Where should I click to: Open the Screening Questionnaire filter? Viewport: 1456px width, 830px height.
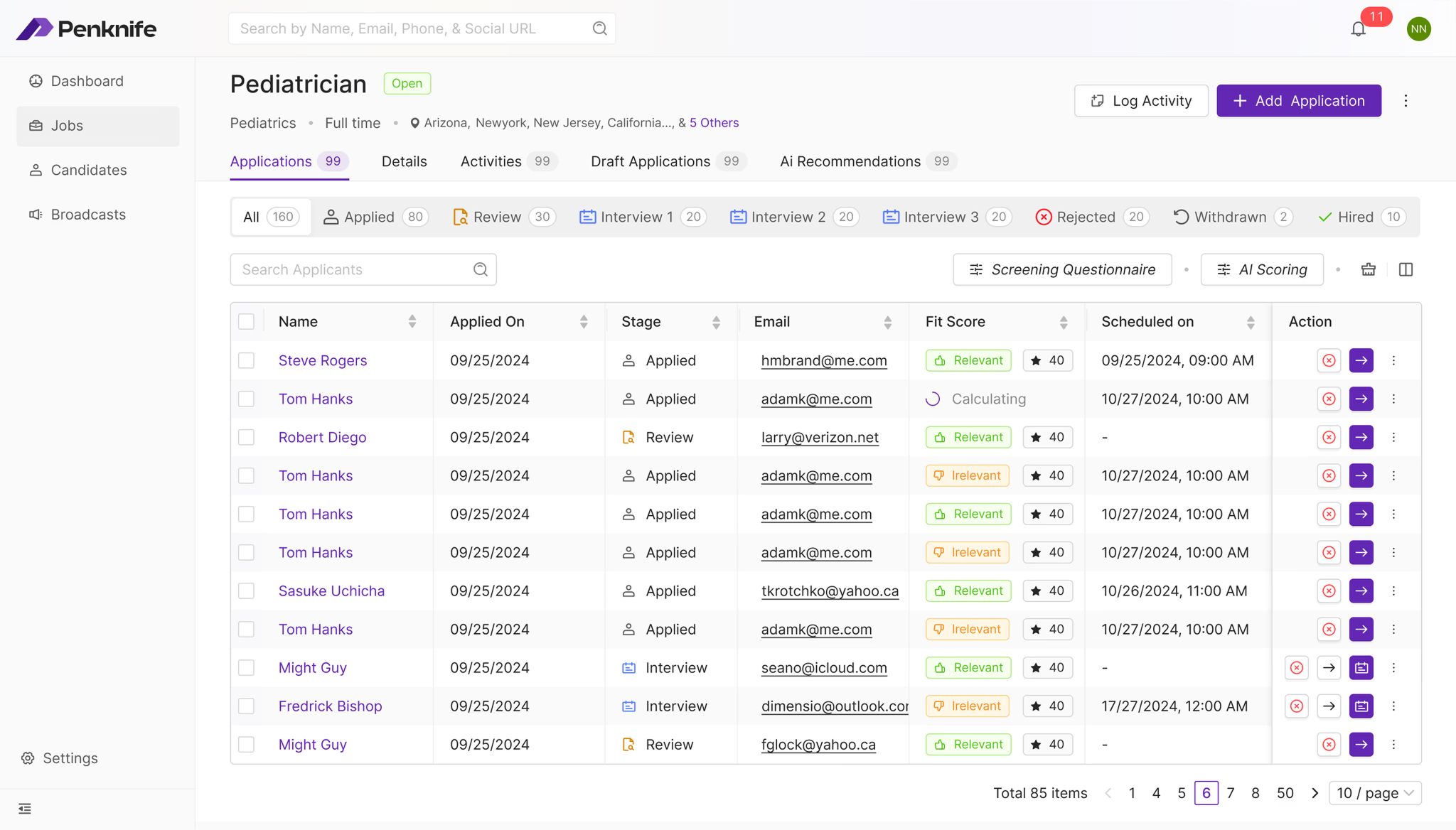(x=1062, y=269)
